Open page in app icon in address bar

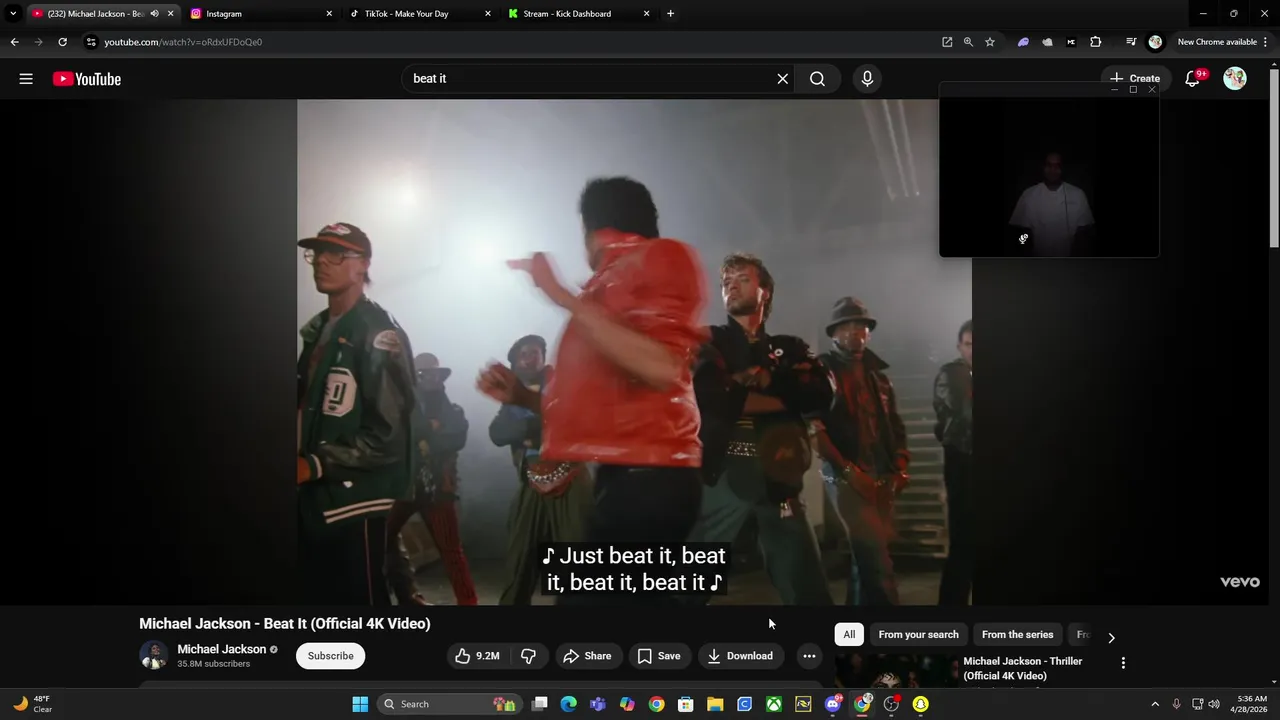(x=947, y=42)
